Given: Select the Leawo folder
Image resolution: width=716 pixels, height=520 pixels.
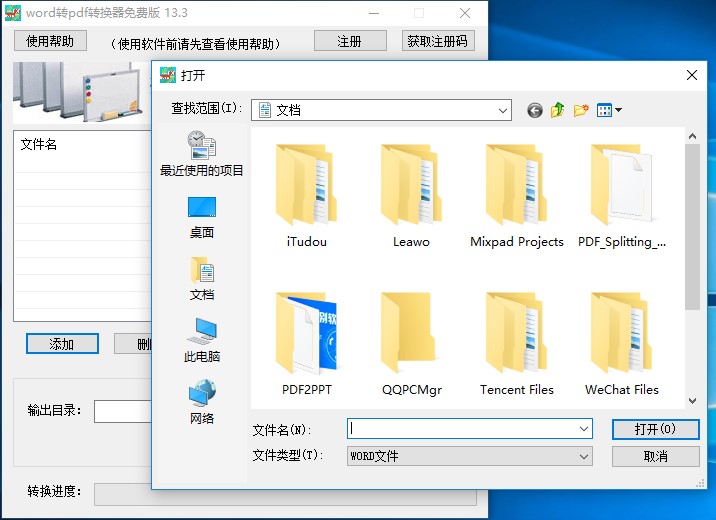Looking at the screenshot, I should [x=411, y=196].
